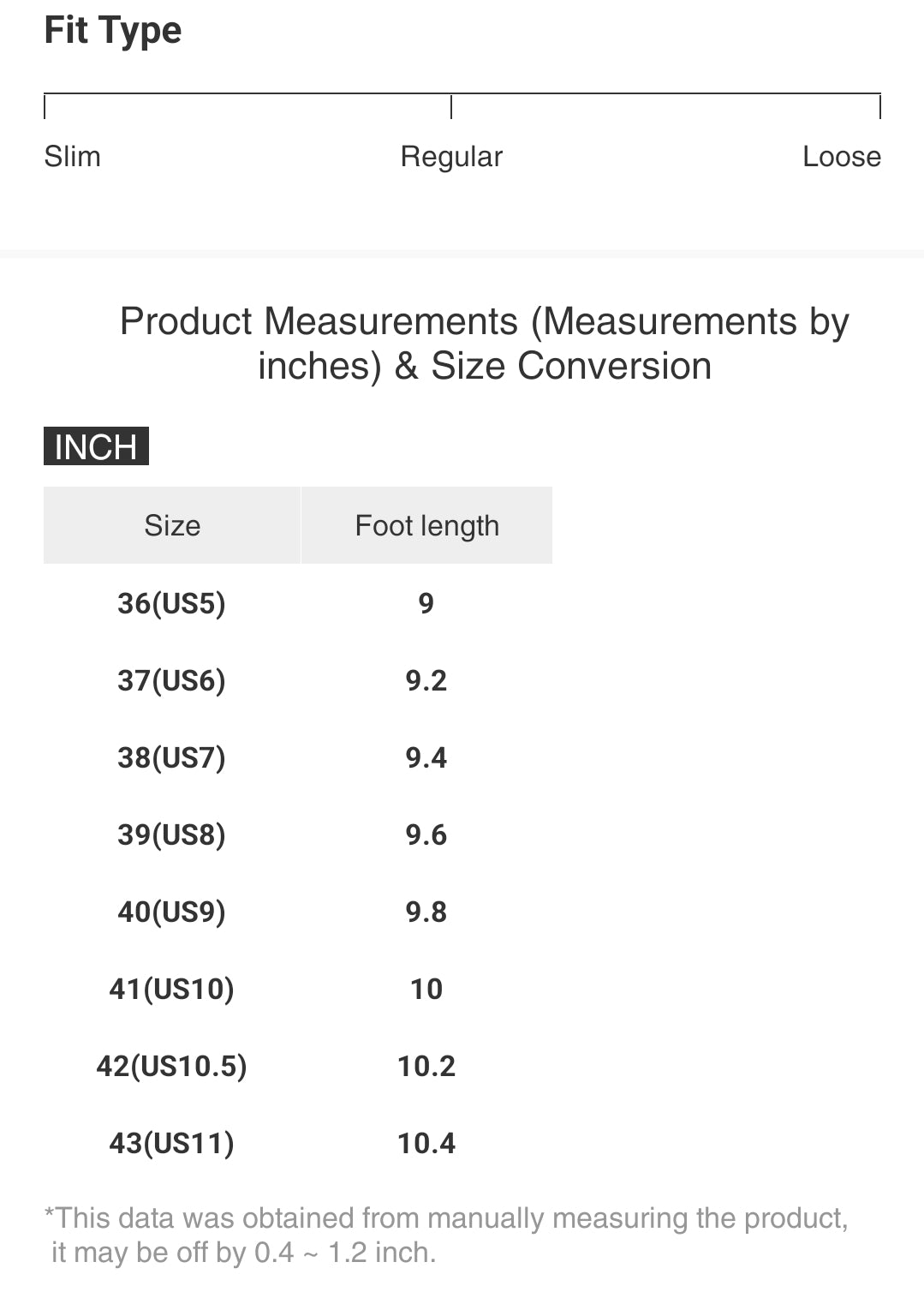Click the Regular fit label
The image size is (924, 1292).
pyautogui.click(x=451, y=157)
